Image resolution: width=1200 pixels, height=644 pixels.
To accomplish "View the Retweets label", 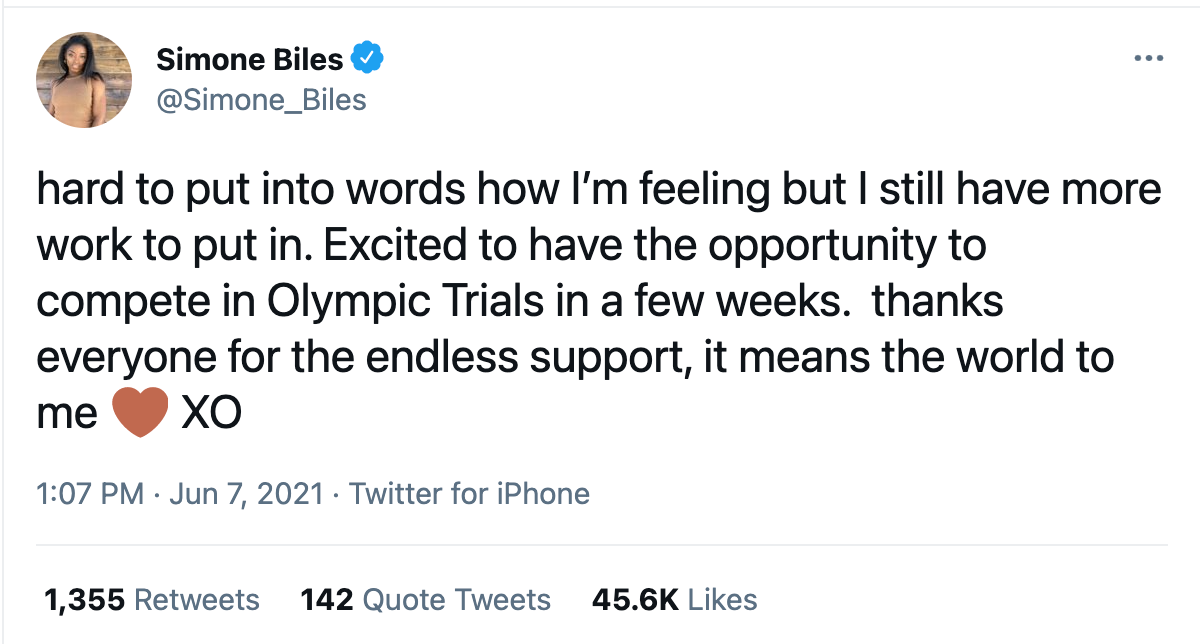I will point(196,599).
